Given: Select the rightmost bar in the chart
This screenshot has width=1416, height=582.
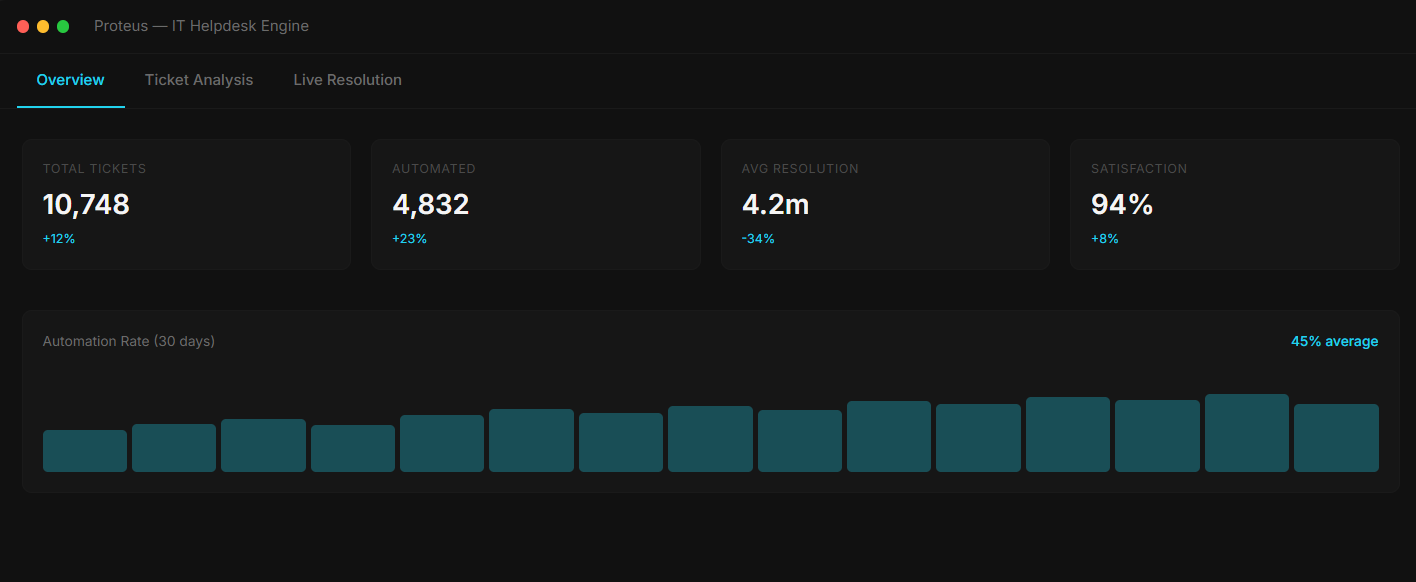Looking at the screenshot, I should pos(1336,438).
